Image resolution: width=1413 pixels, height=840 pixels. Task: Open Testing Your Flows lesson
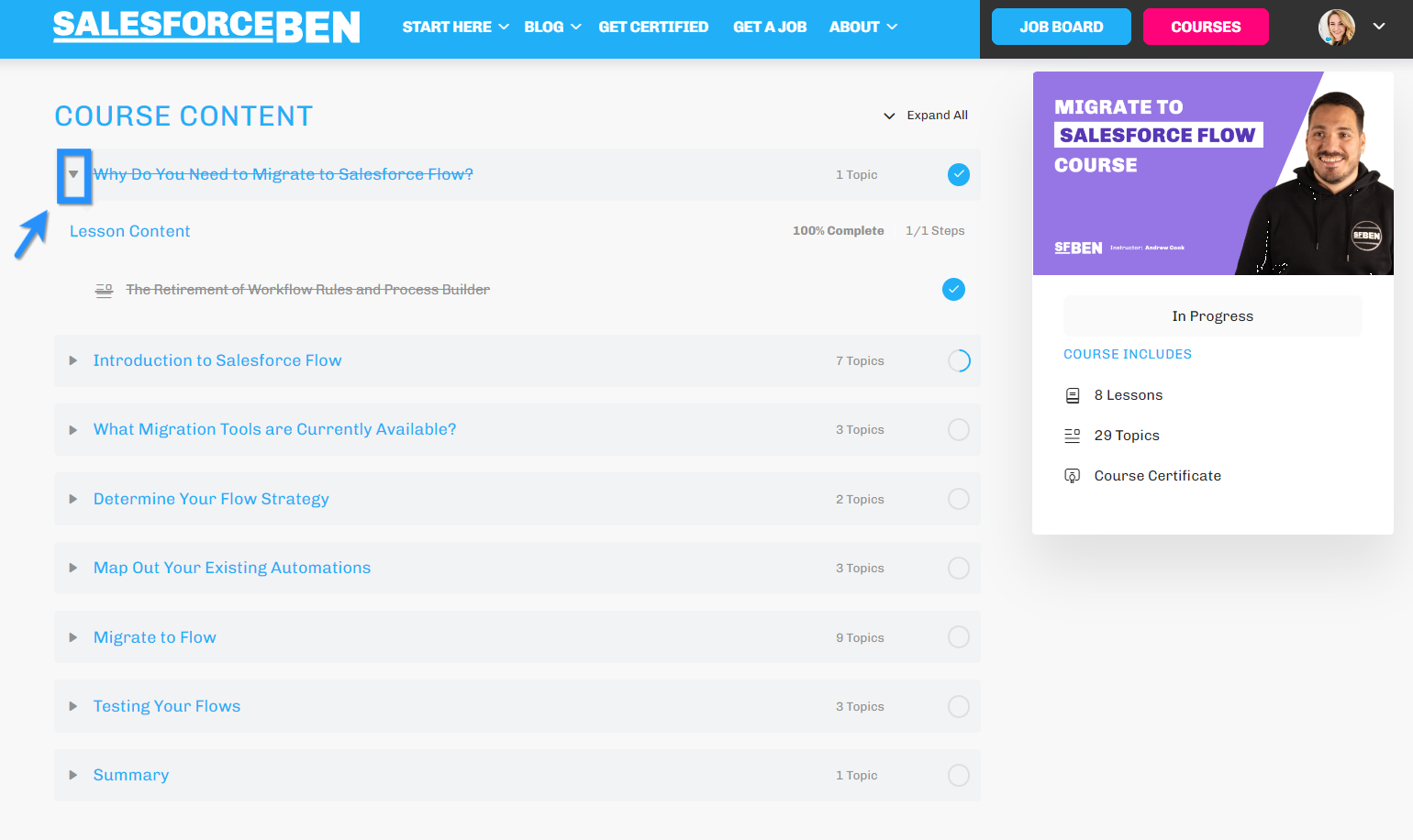coord(167,706)
